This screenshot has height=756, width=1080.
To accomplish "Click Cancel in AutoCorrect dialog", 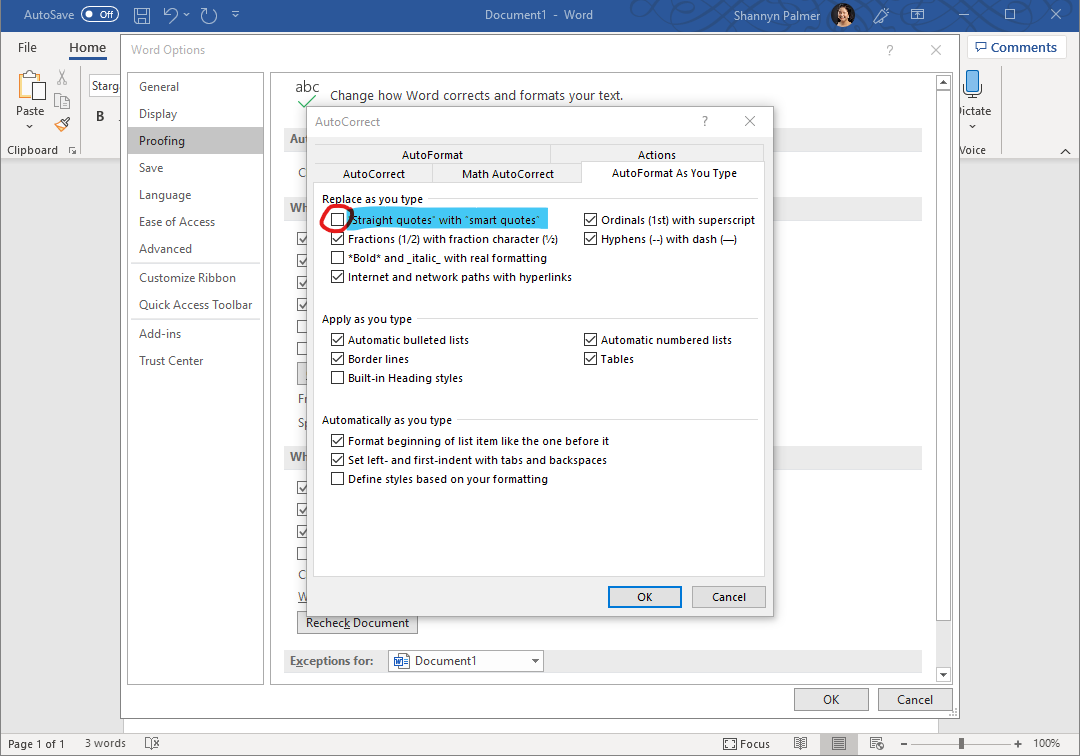I will click(729, 597).
